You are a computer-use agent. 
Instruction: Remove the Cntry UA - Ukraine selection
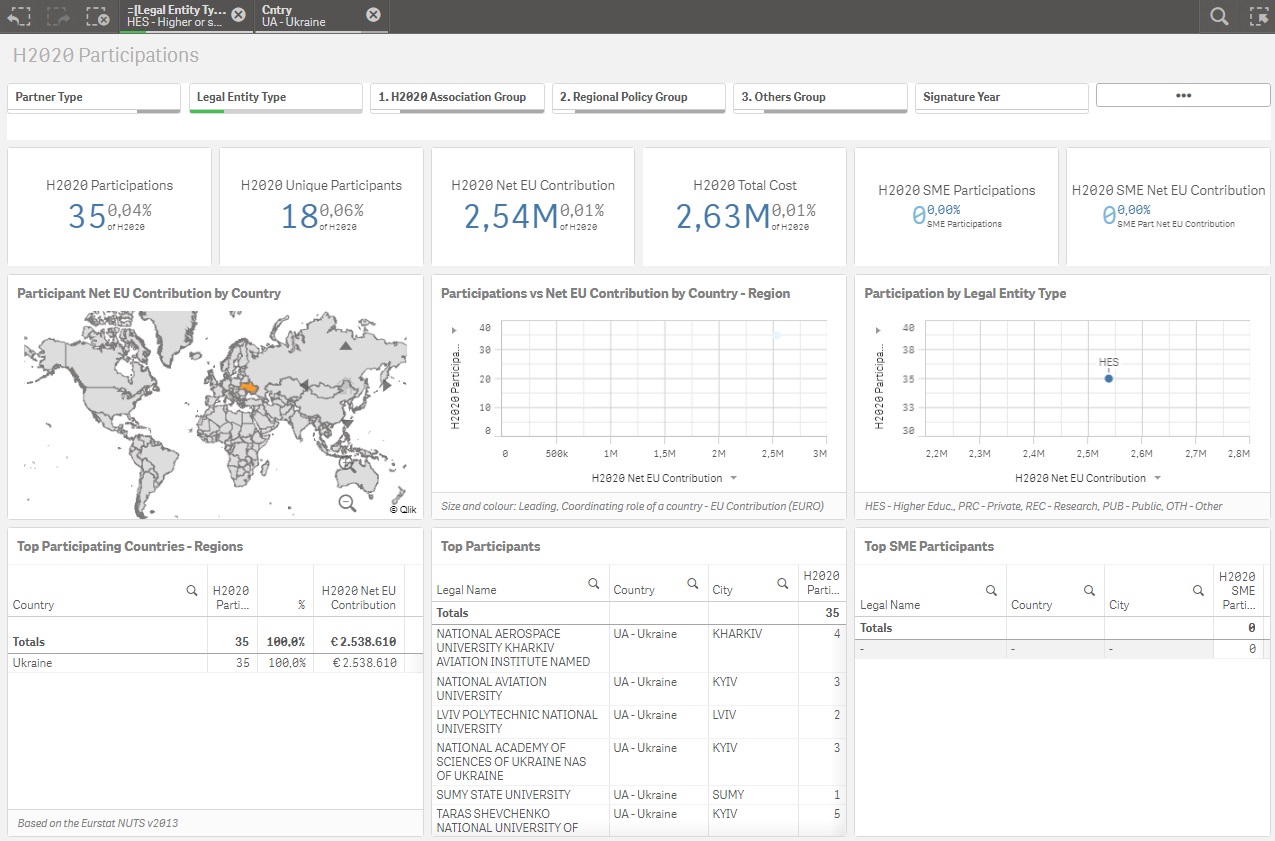coord(373,14)
